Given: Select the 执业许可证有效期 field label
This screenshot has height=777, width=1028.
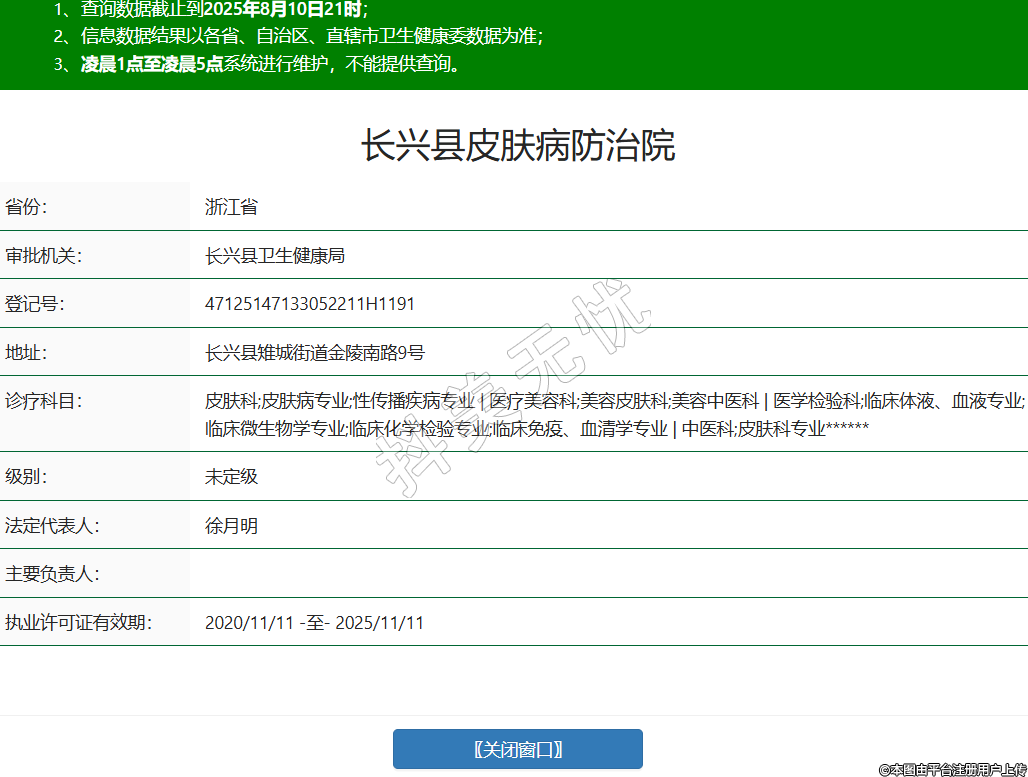Looking at the screenshot, I should click(78, 622).
